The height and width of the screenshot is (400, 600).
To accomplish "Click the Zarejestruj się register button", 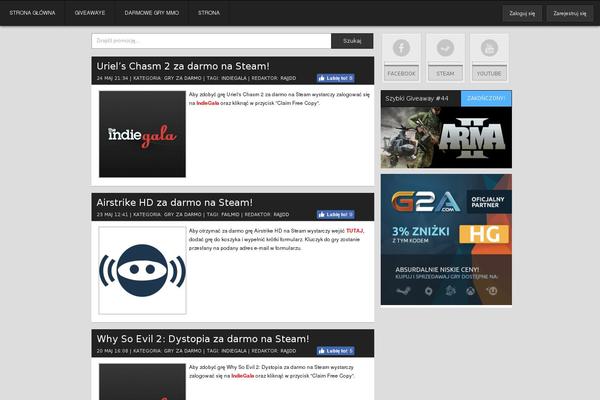I will pos(569,13).
